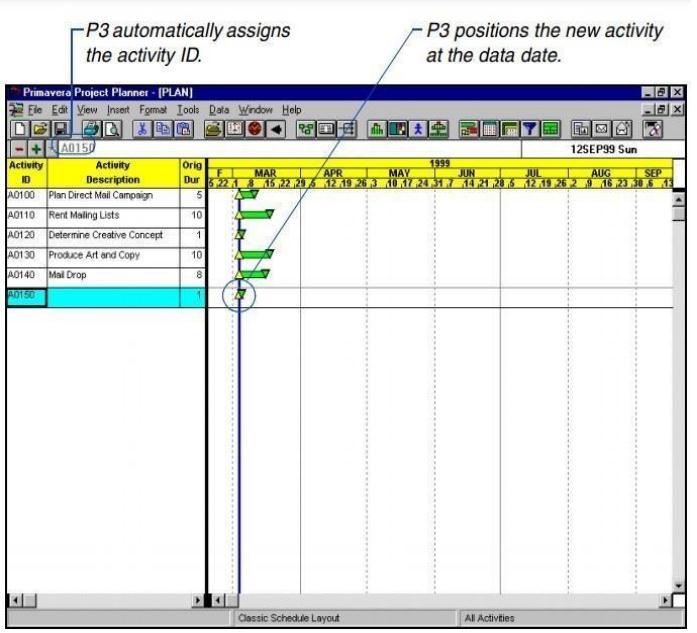
Task: Open the Data menu
Action: (x=219, y=109)
